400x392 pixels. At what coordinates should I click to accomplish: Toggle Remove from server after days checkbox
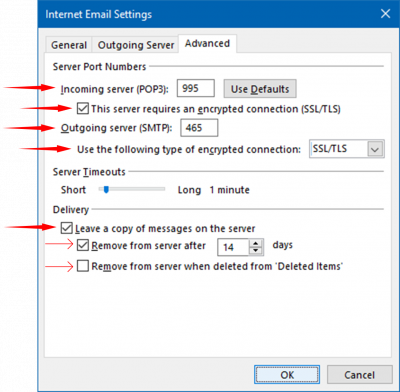coord(83,245)
